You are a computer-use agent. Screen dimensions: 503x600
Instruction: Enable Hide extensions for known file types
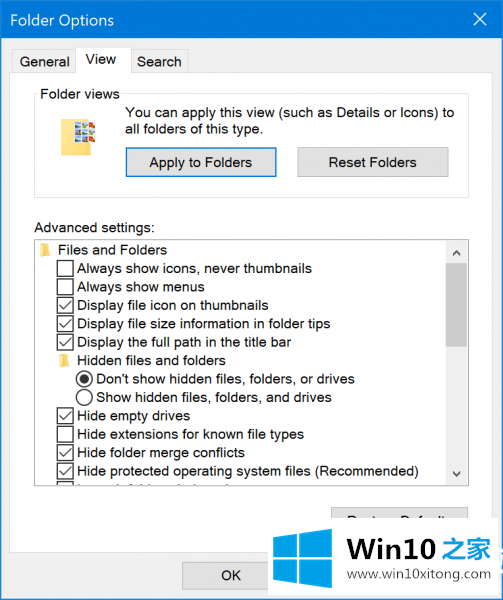click(65, 434)
